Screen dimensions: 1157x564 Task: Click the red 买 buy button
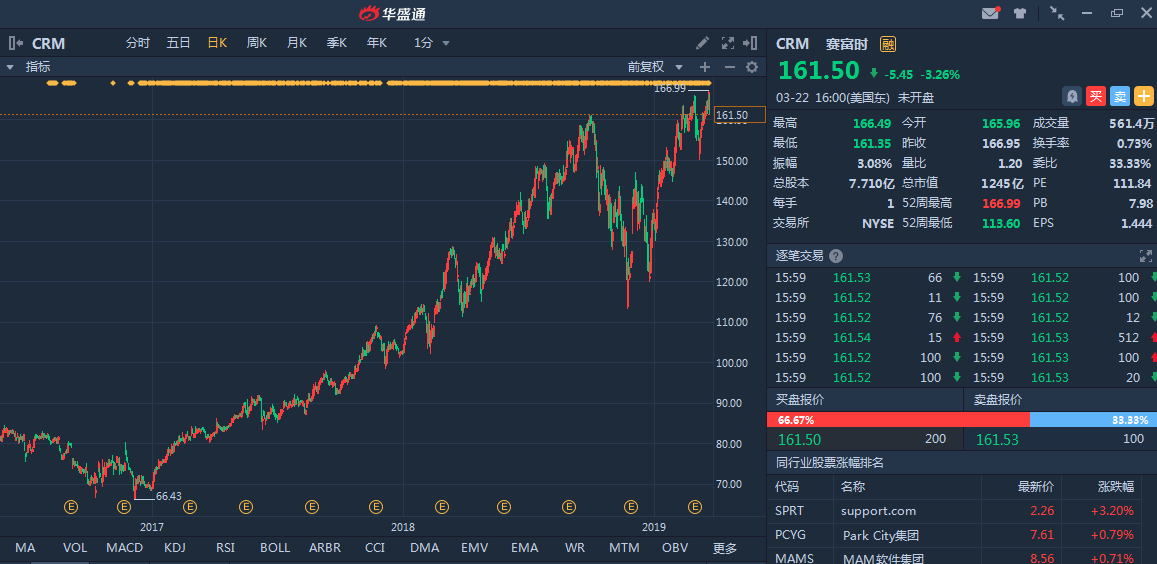(1096, 96)
